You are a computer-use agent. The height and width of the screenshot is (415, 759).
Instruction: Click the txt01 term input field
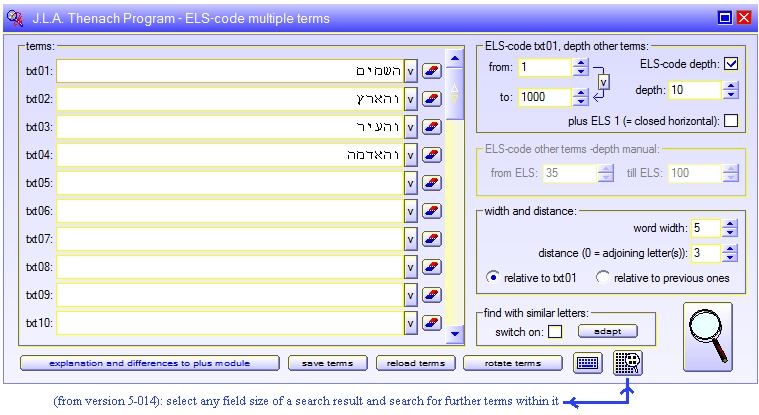point(230,72)
